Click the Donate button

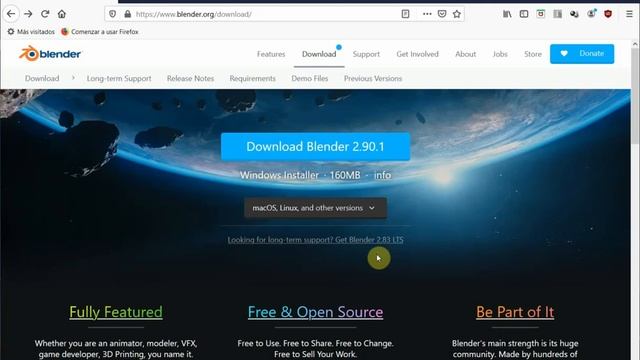582,53
